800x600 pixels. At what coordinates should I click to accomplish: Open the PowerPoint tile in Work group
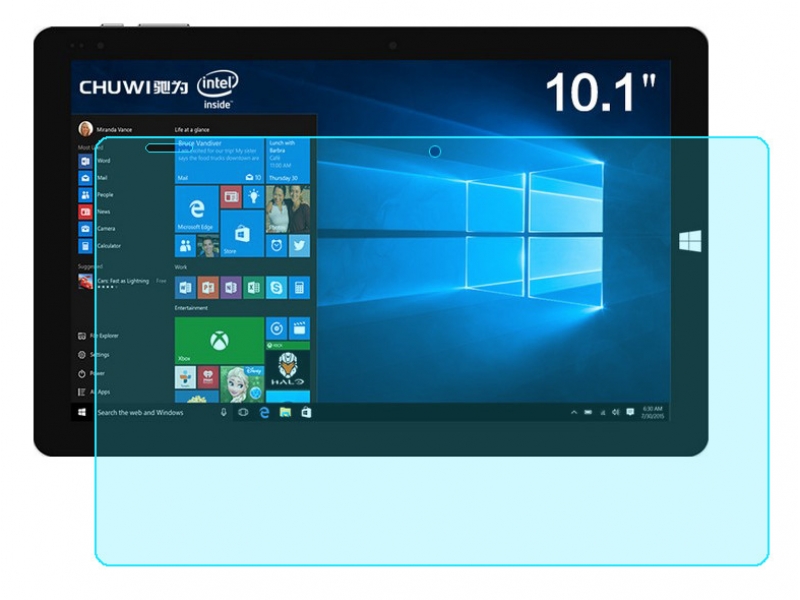point(208,288)
